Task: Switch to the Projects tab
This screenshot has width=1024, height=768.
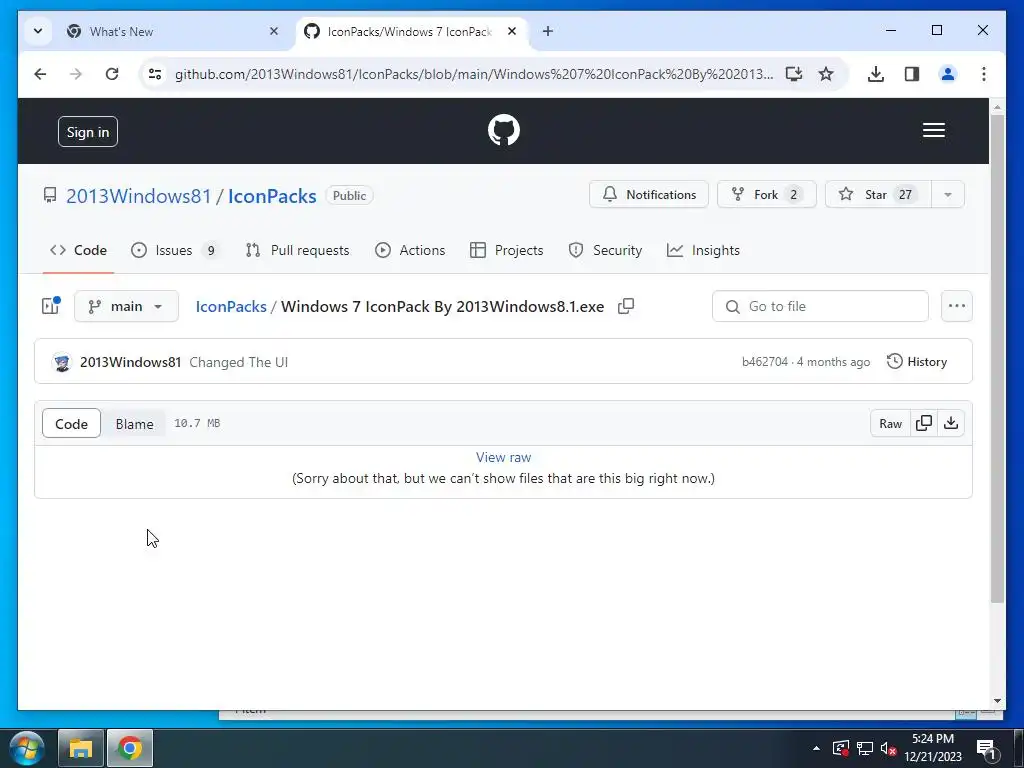Action: pyautogui.click(x=507, y=250)
